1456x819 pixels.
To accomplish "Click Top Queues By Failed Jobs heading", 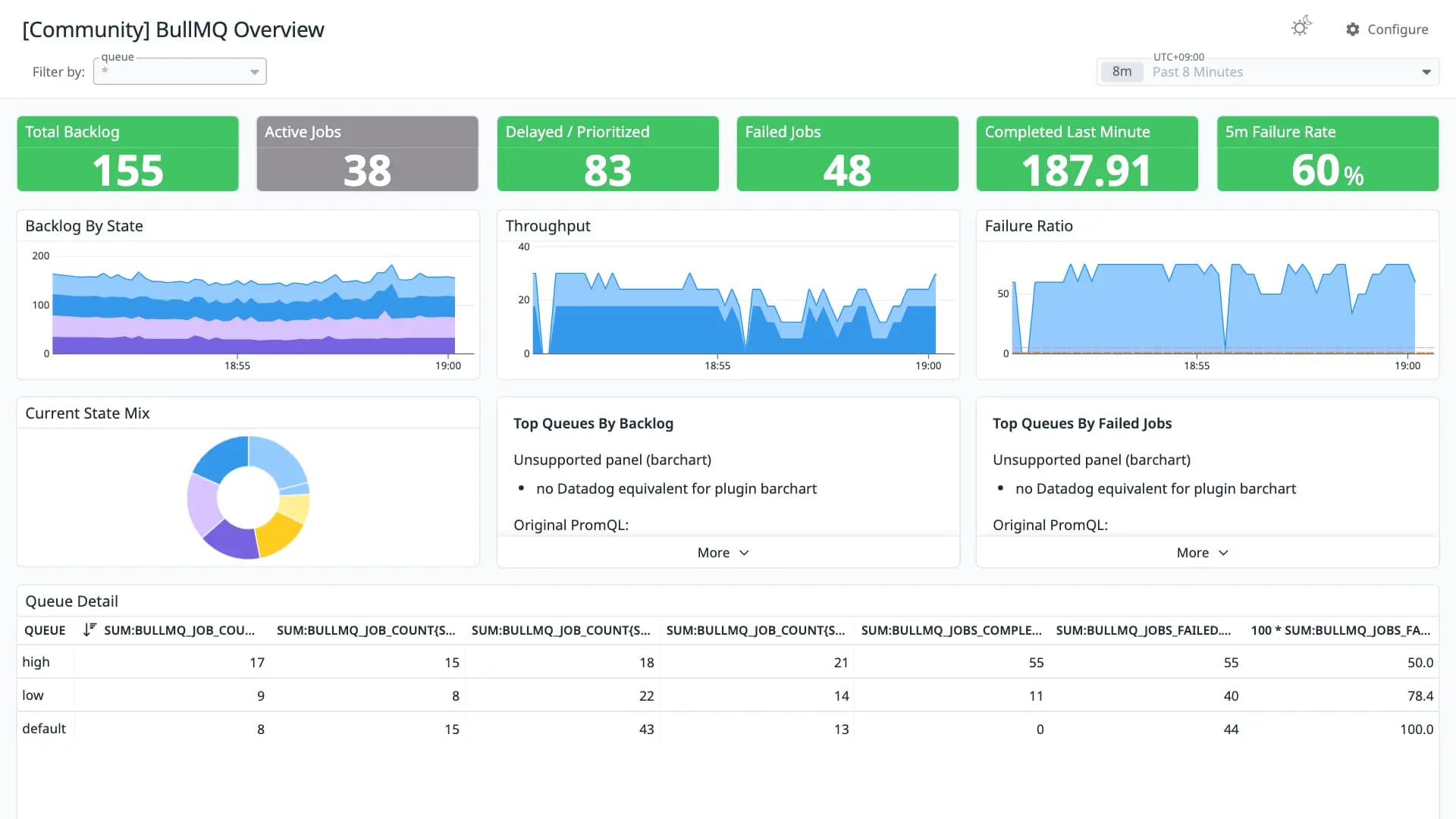I will pos(1082,423).
